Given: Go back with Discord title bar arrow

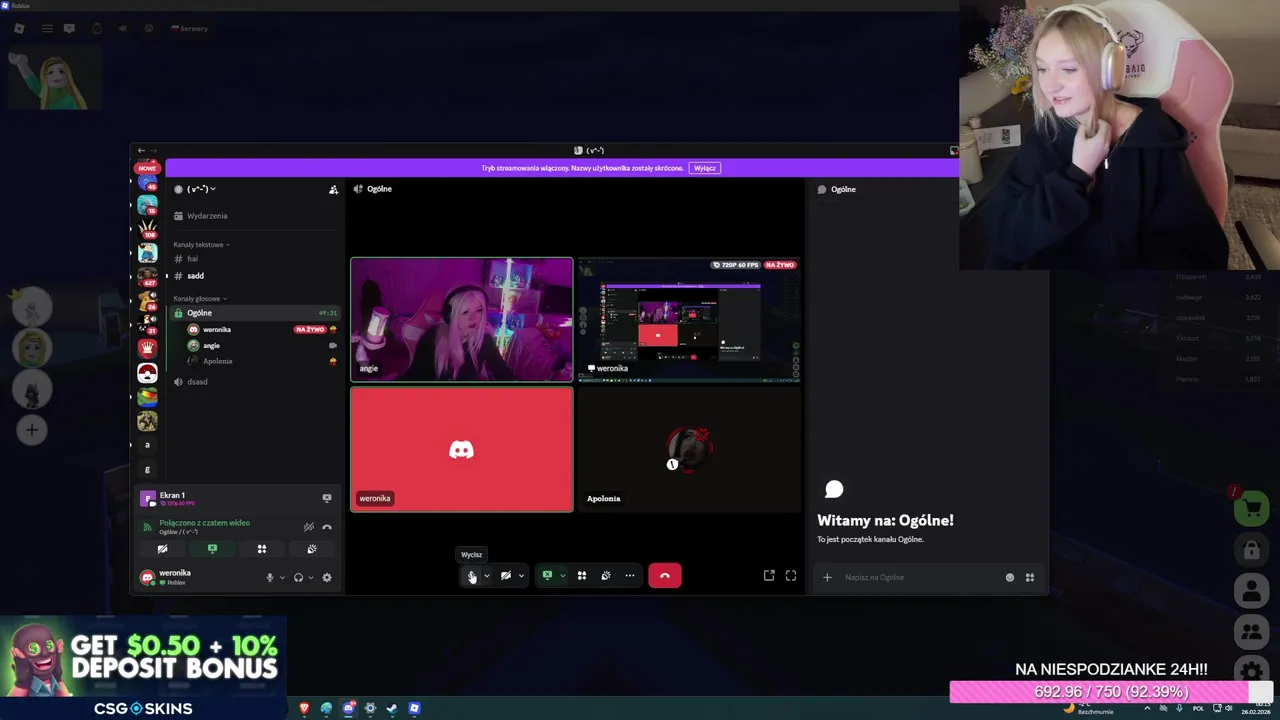Looking at the screenshot, I should click(141, 150).
